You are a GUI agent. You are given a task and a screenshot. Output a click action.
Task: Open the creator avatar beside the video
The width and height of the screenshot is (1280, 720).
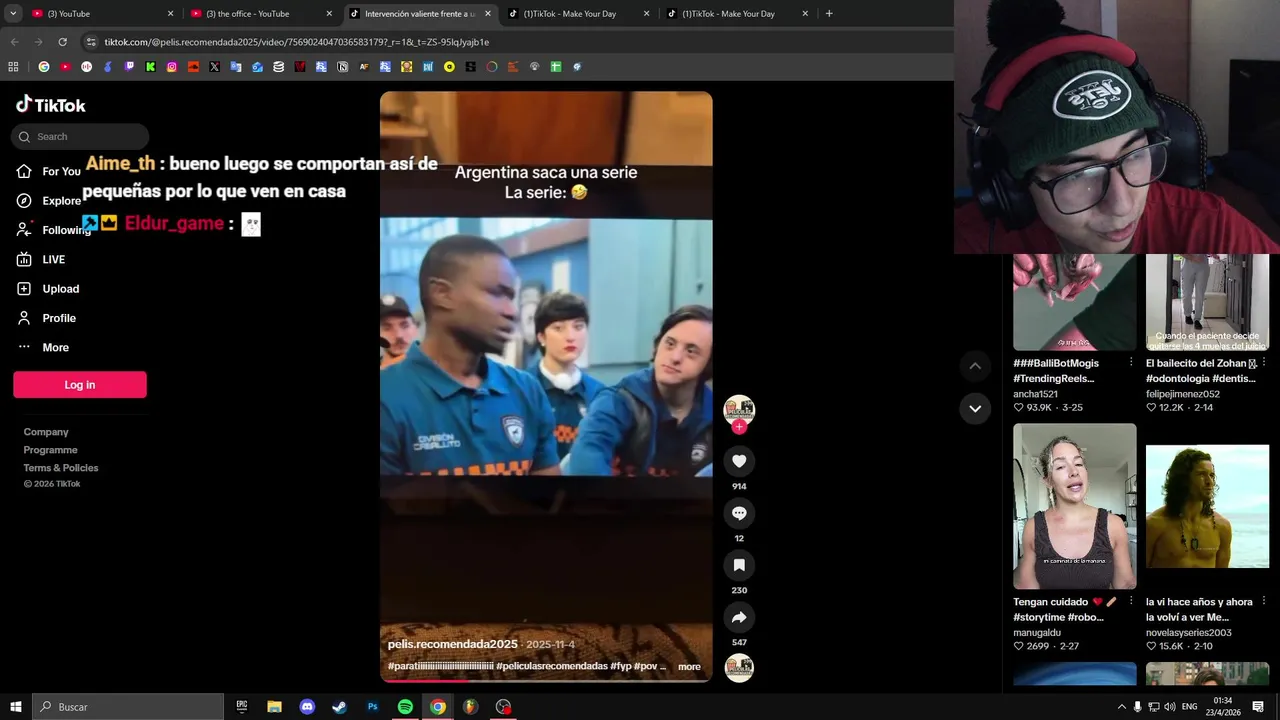point(739,410)
